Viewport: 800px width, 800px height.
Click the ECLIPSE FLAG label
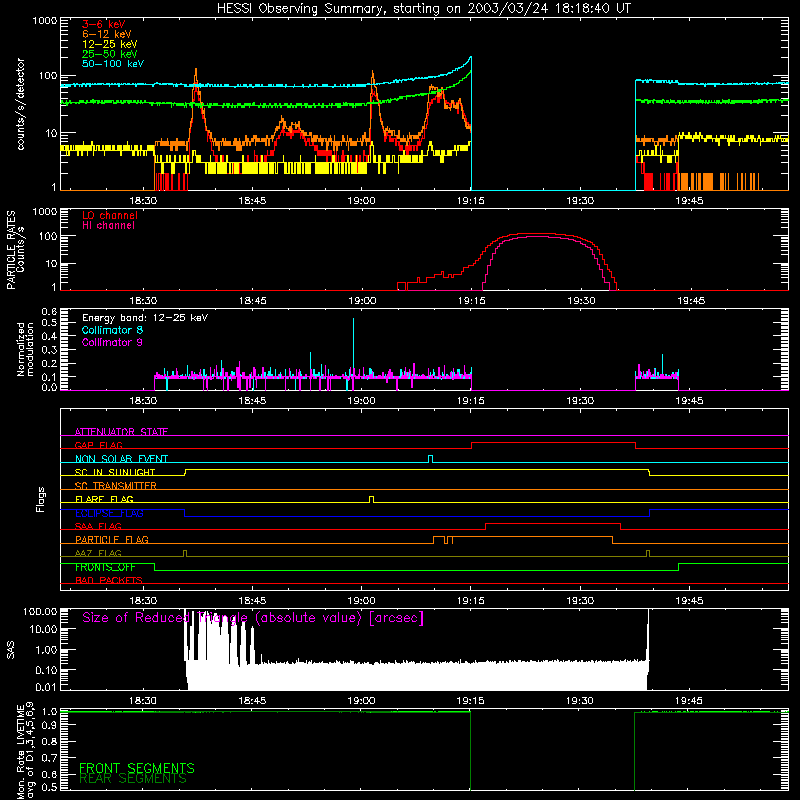coord(109,513)
